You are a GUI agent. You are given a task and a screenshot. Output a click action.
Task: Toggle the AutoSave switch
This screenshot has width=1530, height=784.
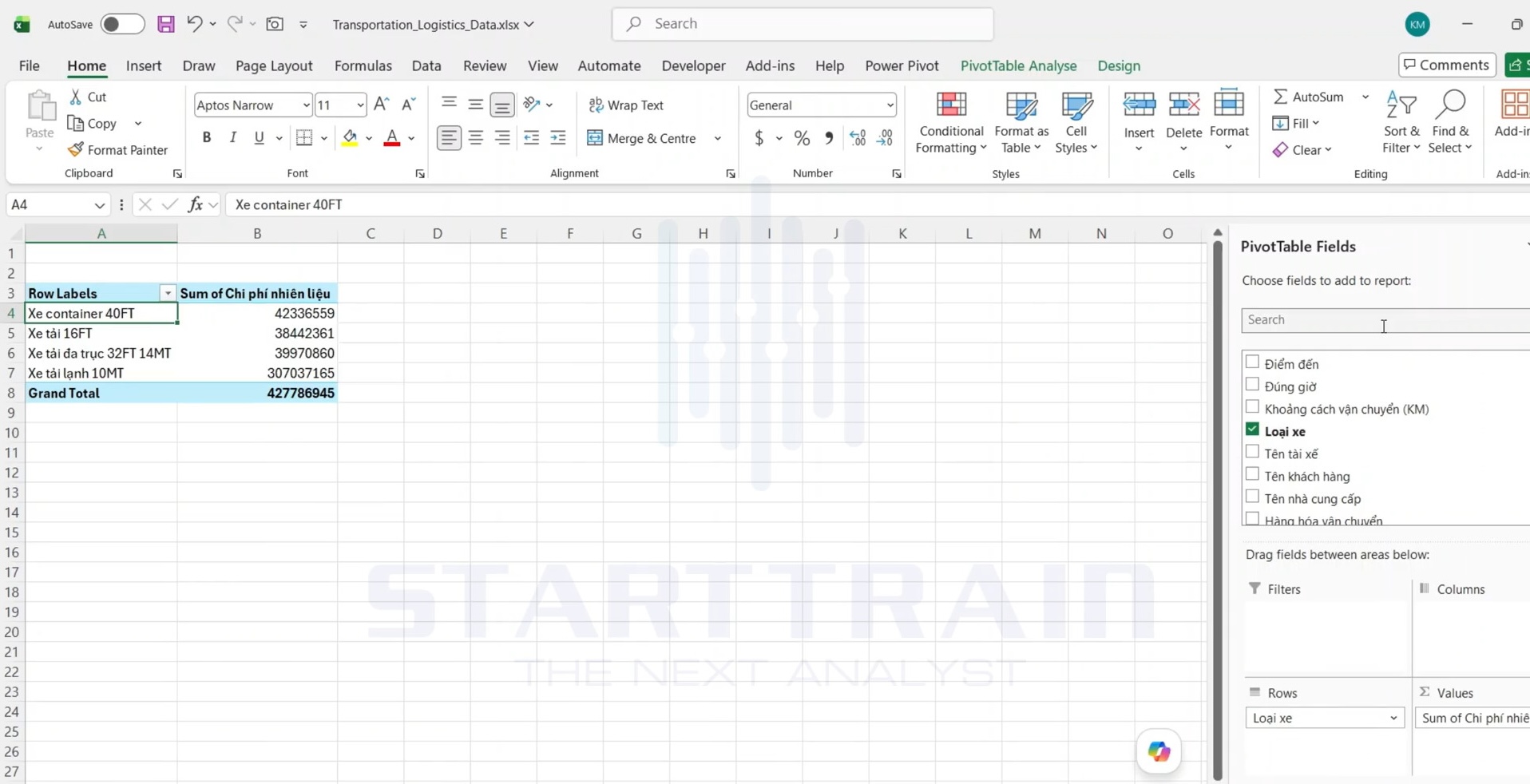(x=122, y=24)
